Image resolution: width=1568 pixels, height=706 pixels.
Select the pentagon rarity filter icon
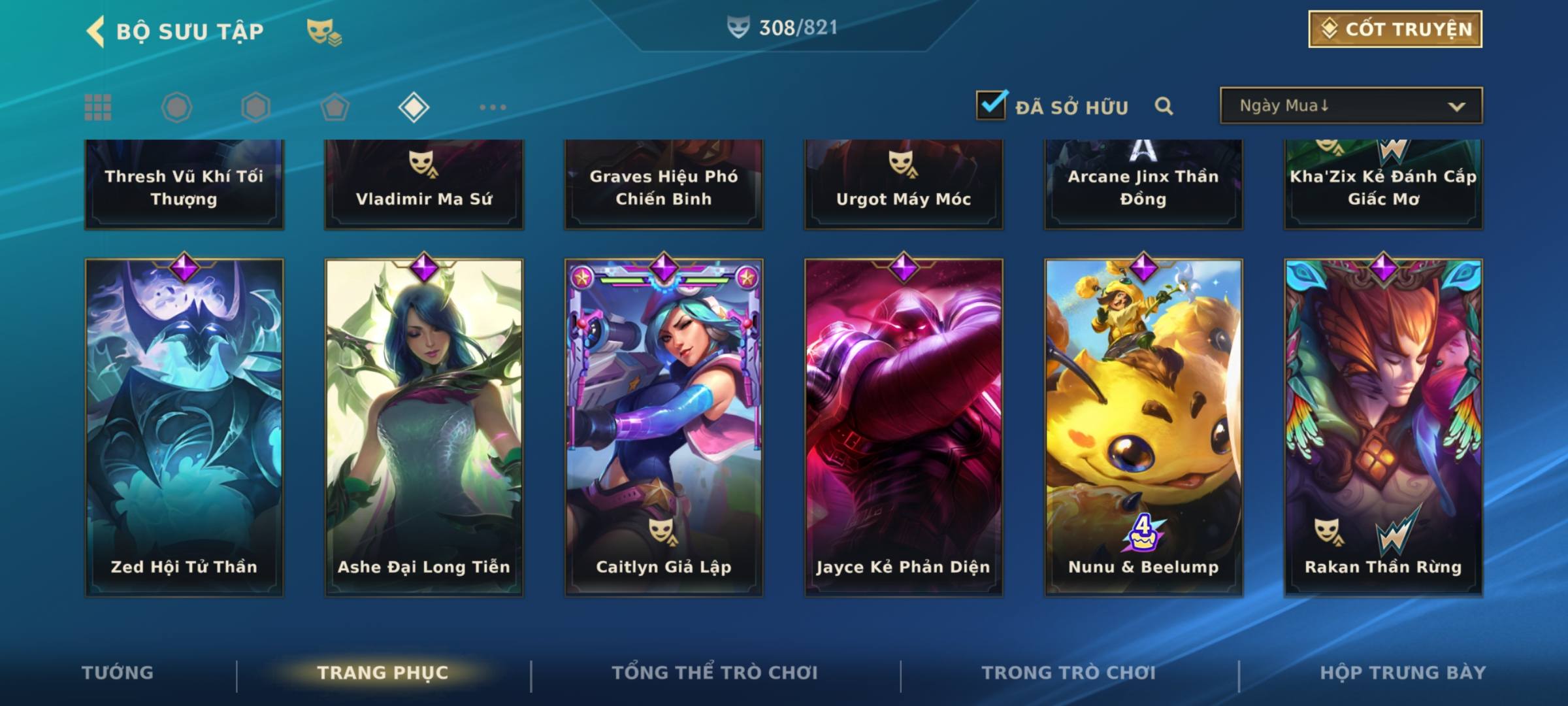[335, 107]
